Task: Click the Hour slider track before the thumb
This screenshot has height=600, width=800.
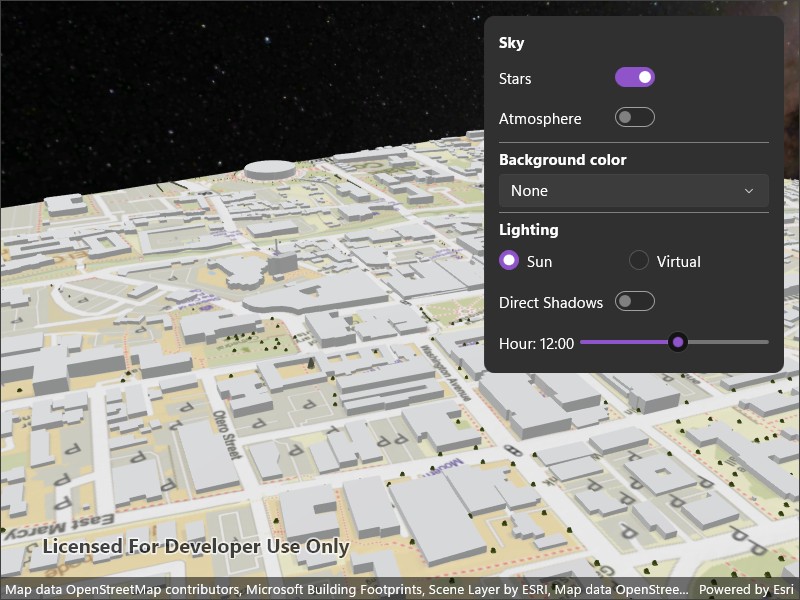Action: tap(624, 342)
